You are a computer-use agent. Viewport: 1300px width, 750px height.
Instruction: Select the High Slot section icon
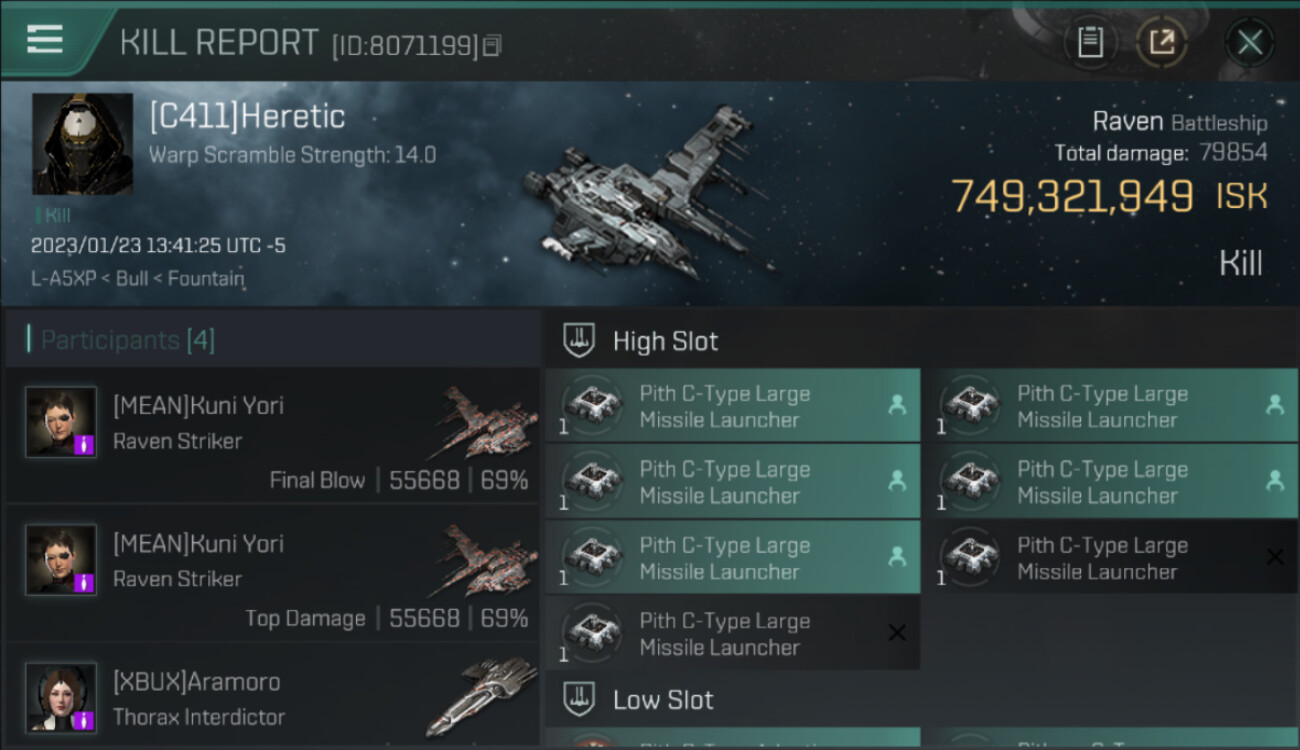pos(580,340)
